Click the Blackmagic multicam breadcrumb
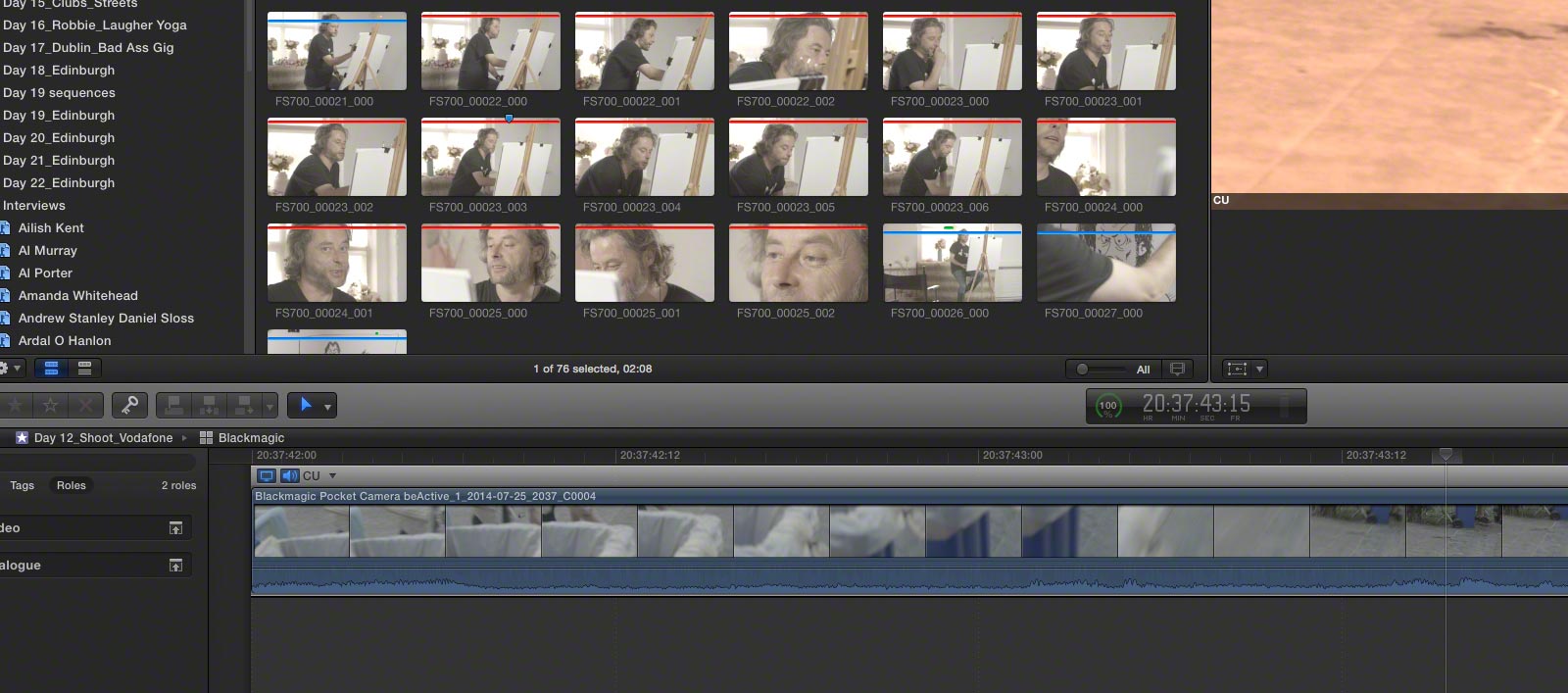This screenshot has width=1568, height=693. pos(251,438)
